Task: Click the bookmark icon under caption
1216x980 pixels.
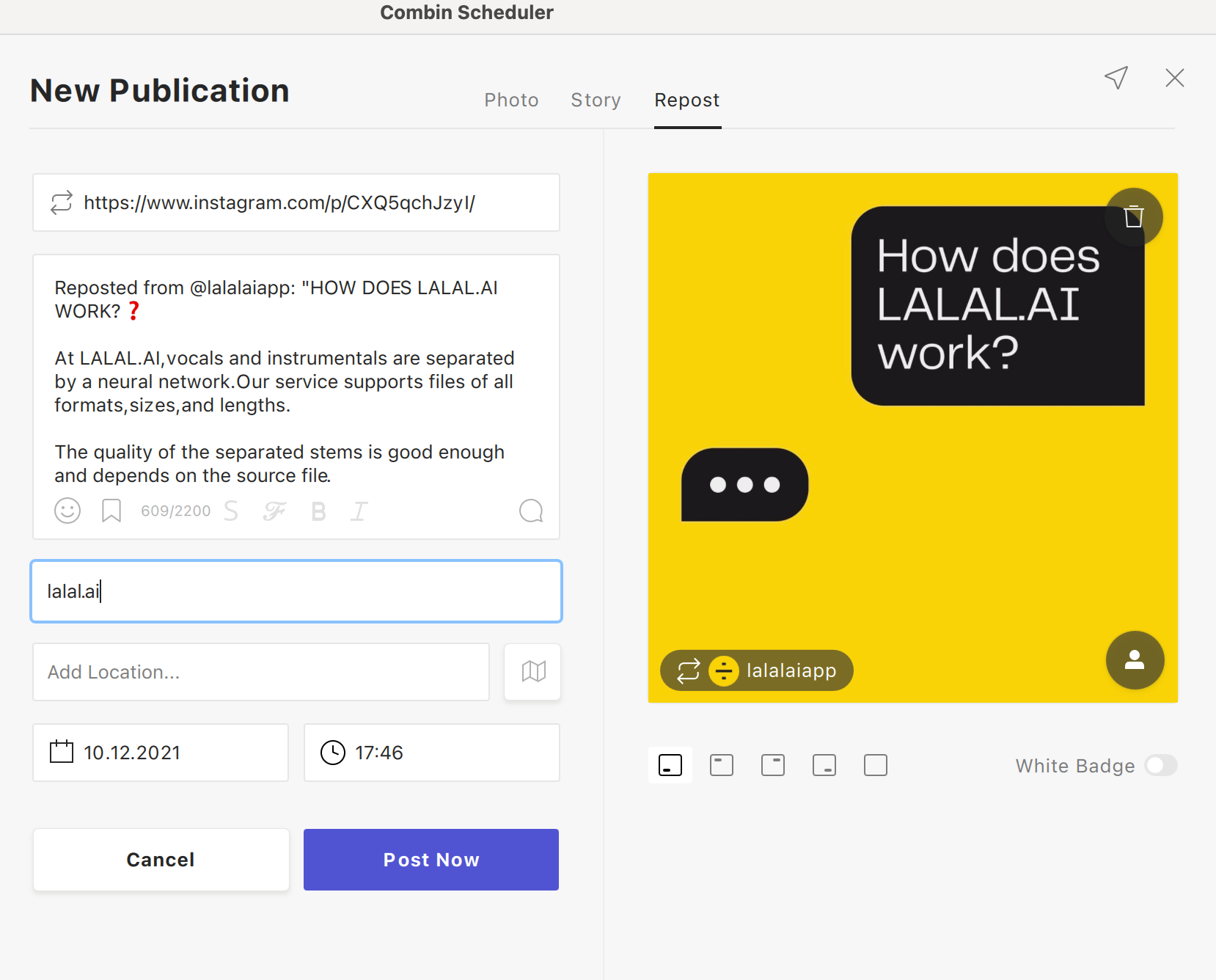Action: [x=111, y=511]
